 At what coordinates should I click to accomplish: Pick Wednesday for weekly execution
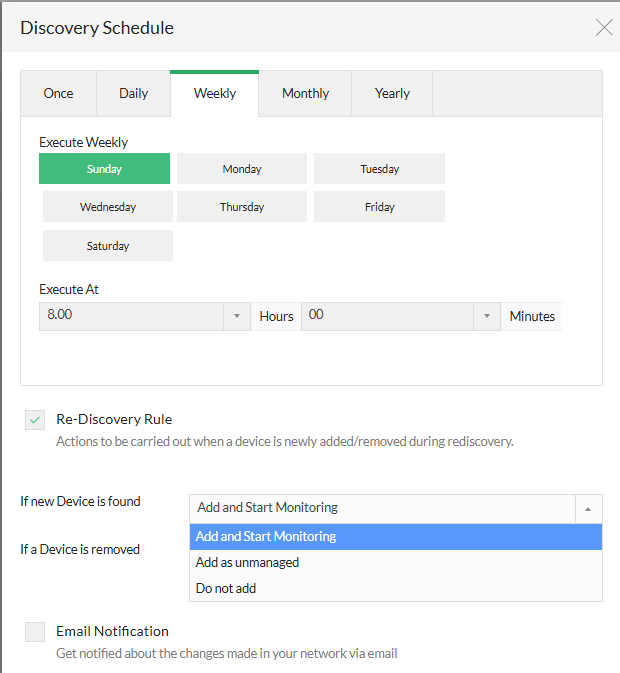click(108, 207)
